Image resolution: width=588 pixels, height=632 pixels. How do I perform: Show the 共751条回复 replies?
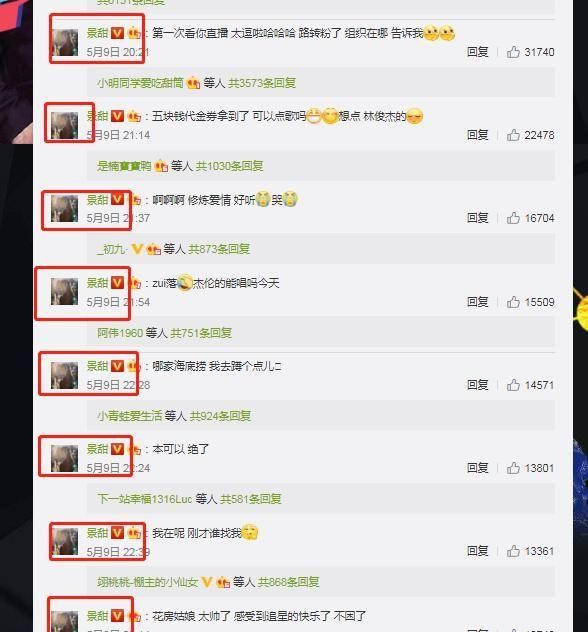(201, 333)
